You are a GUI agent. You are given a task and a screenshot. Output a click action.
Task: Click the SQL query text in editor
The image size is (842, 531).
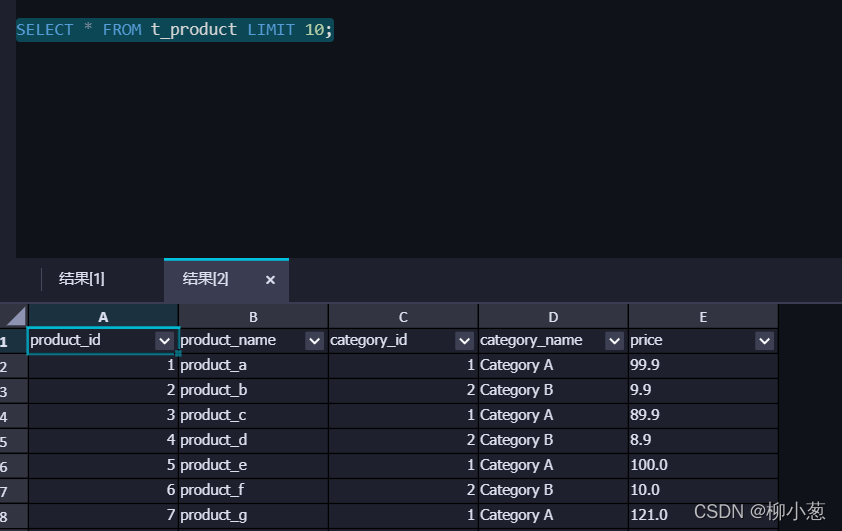(175, 30)
